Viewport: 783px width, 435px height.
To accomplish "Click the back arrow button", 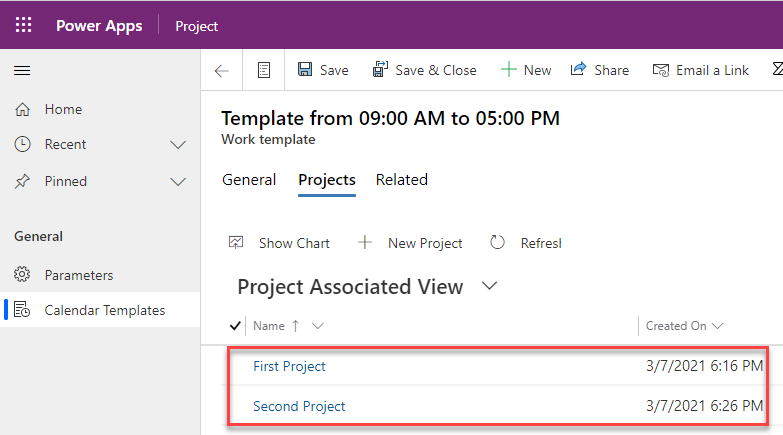I will (x=222, y=70).
